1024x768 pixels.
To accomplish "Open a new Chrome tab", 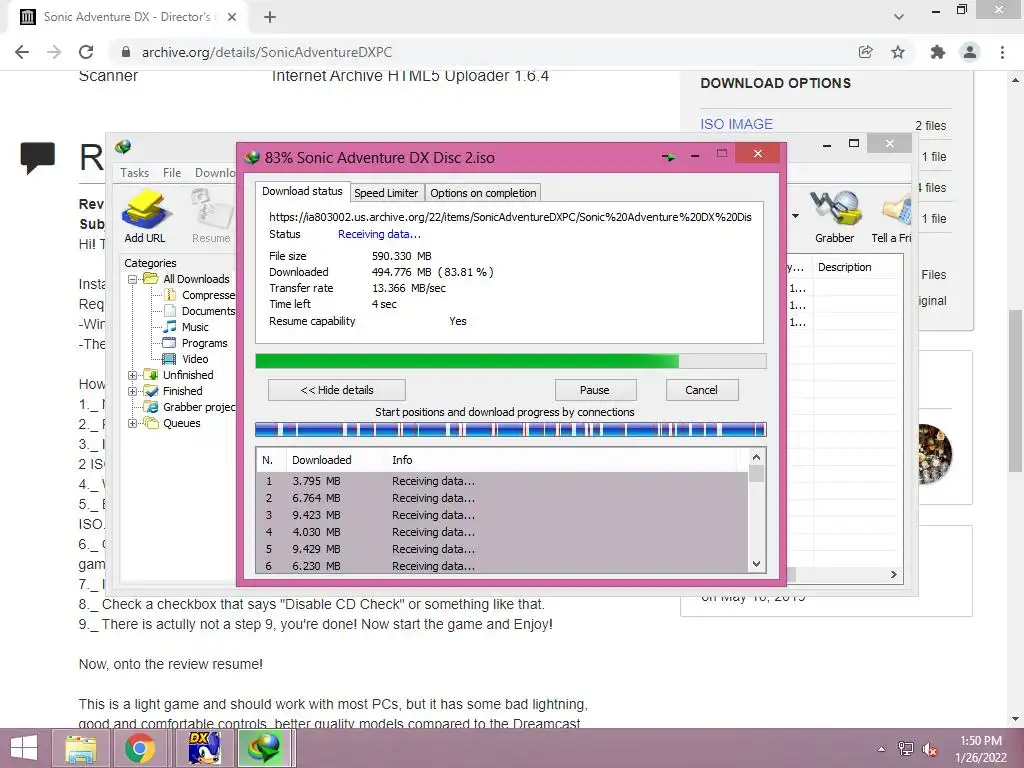I will [x=270, y=17].
